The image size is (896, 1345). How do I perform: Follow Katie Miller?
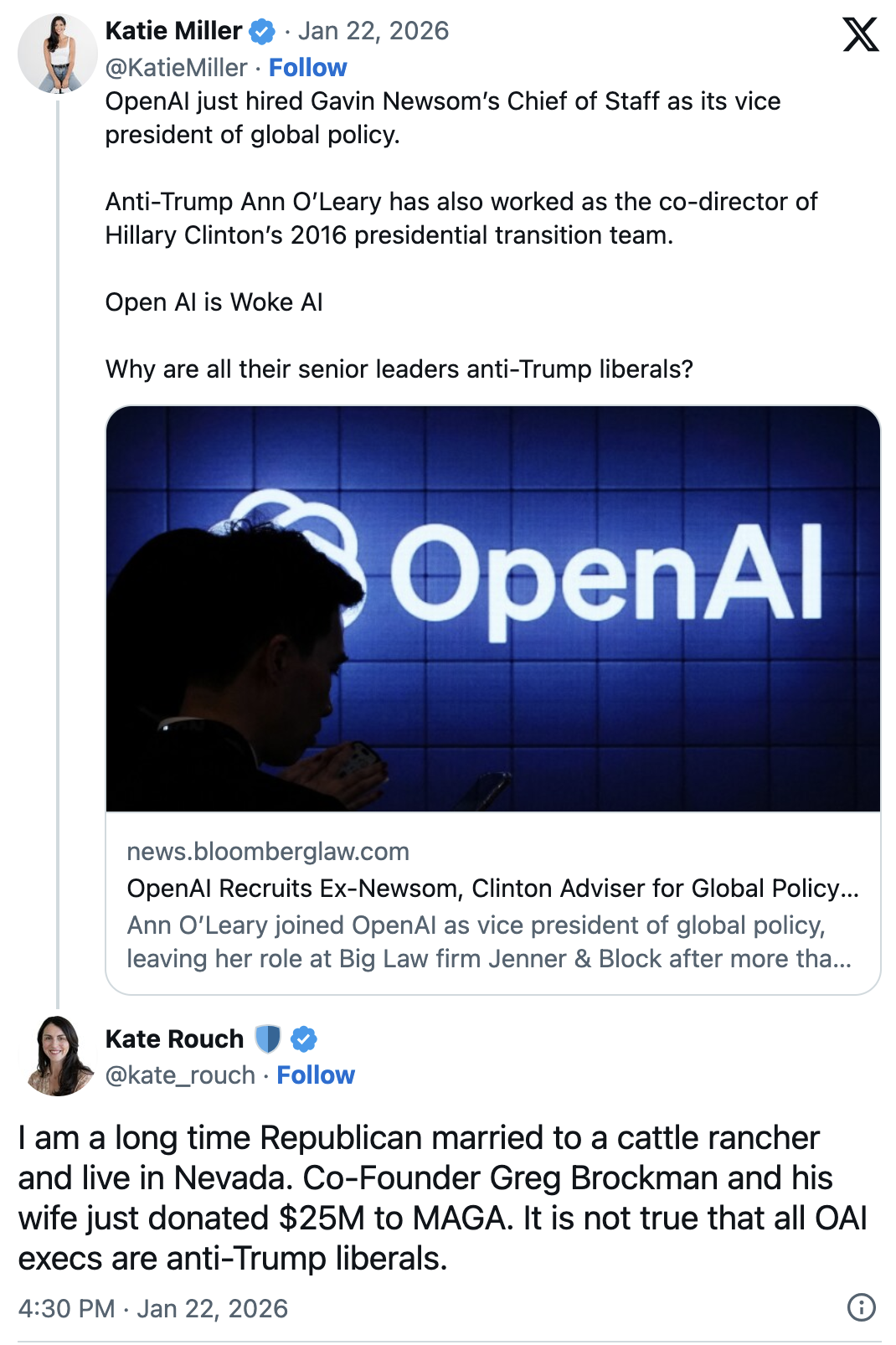tap(309, 67)
